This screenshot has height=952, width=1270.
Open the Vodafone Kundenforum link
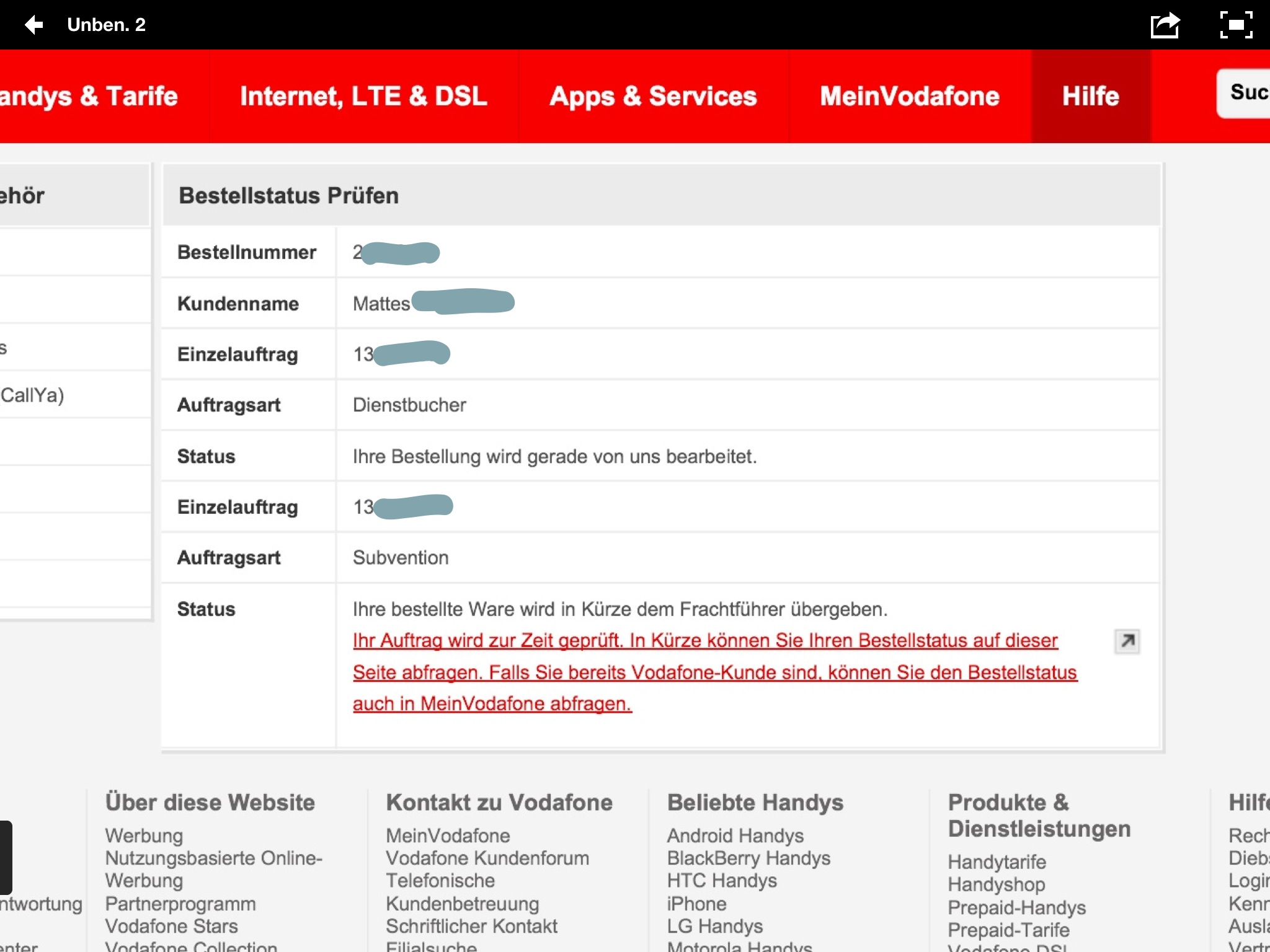click(487, 858)
